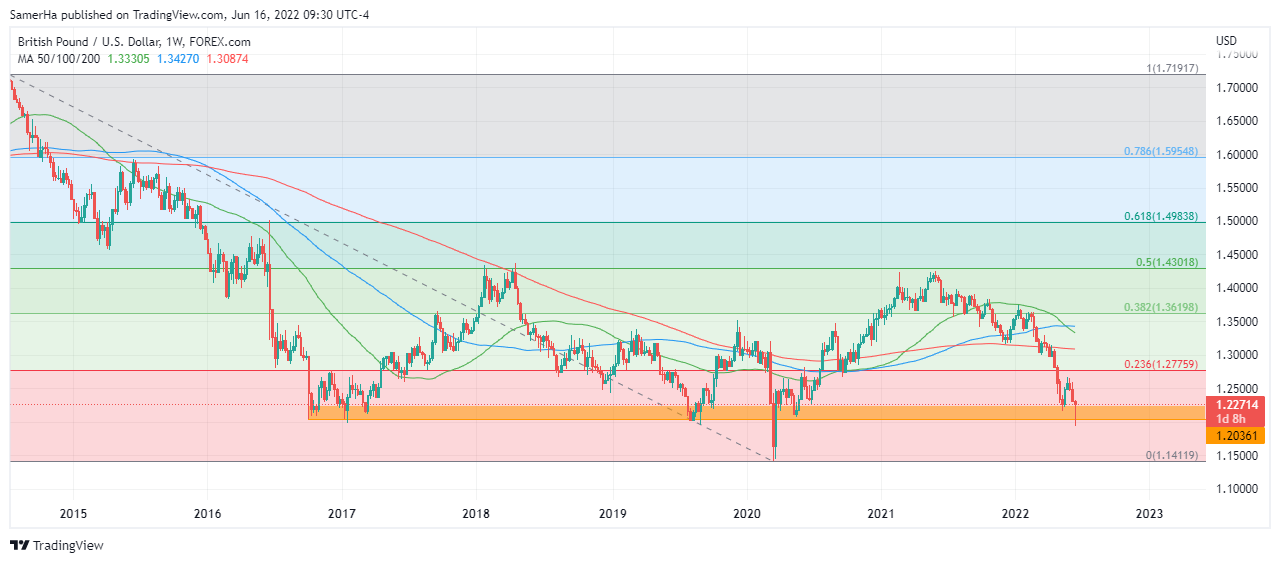1280x563 pixels.
Task: Select the 0.236 (1.27759) Fibonacci level label
Action: click(1157, 366)
